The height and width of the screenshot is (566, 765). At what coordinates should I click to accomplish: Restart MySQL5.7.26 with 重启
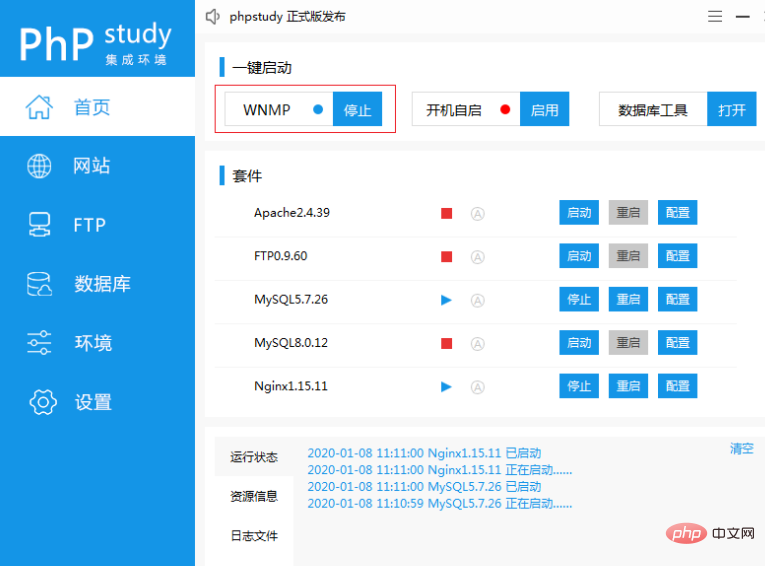tap(628, 299)
